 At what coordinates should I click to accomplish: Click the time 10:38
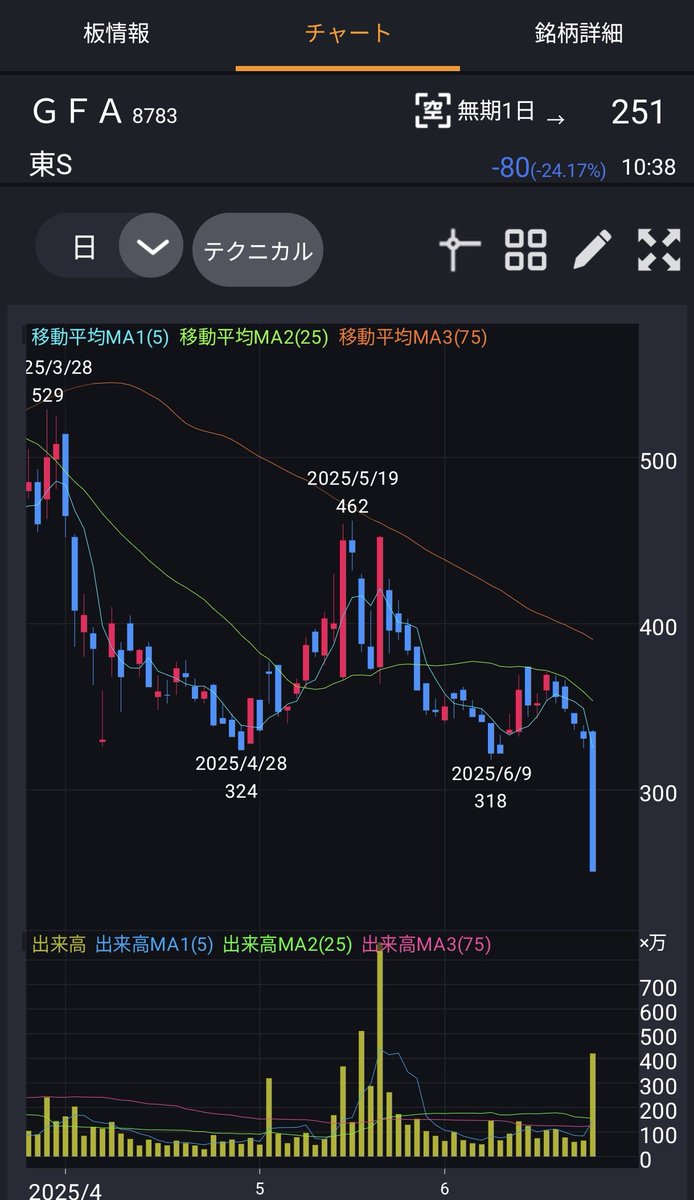649,167
